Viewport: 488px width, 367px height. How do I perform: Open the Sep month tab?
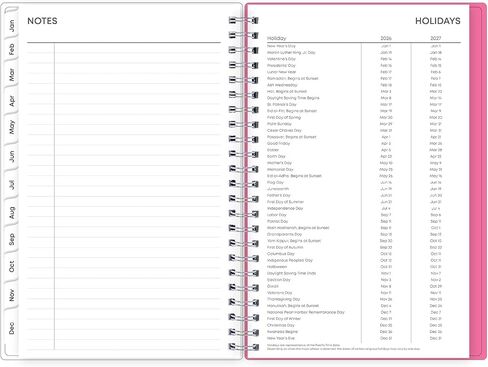pos(12,239)
